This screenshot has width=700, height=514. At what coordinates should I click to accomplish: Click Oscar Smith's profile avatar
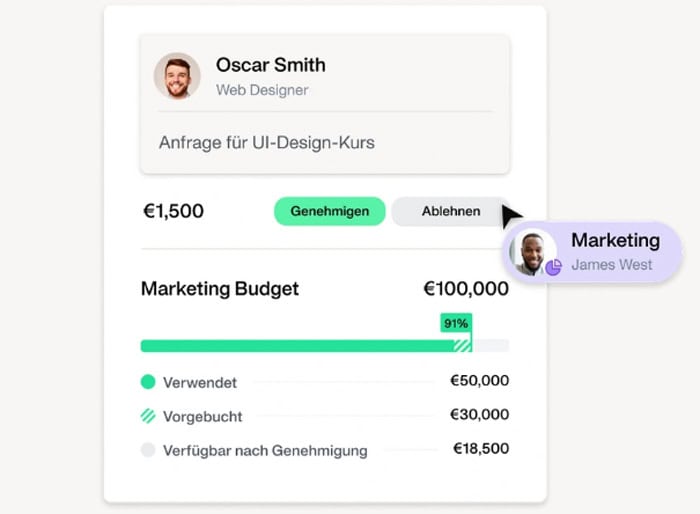(177, 76)
